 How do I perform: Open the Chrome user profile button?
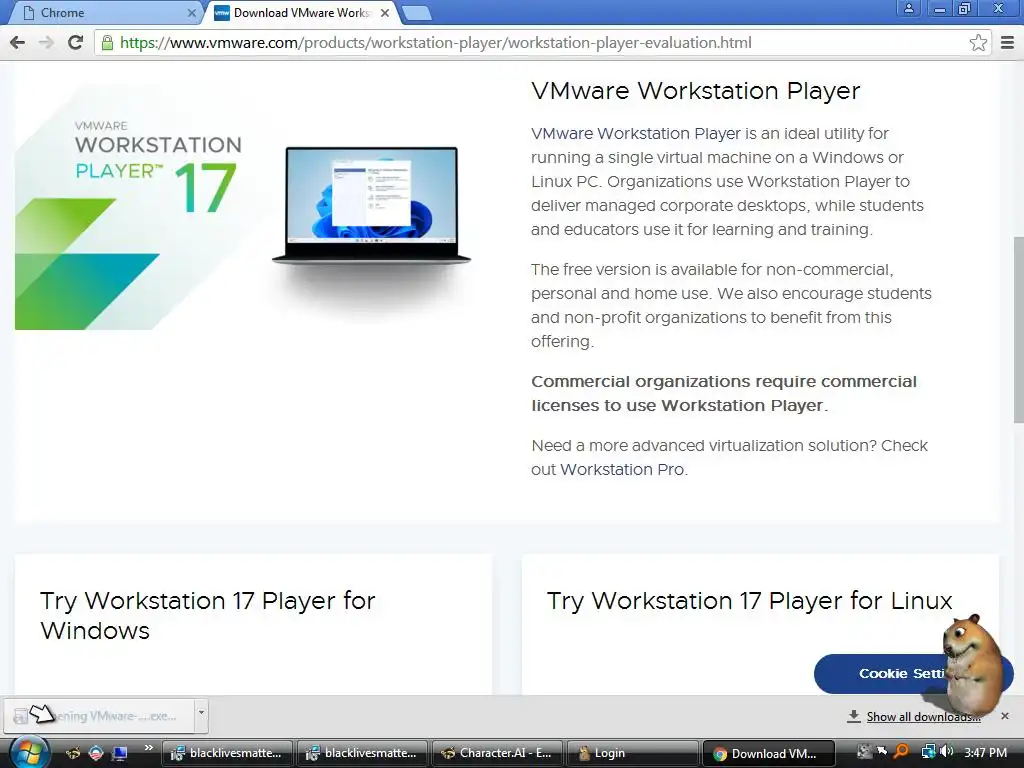click(x=908, y=9)
